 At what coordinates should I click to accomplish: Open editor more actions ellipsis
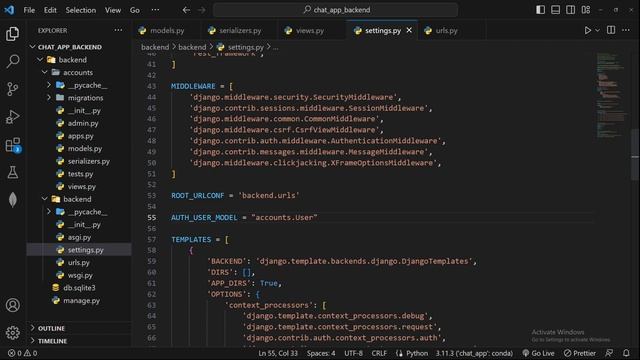626,30
